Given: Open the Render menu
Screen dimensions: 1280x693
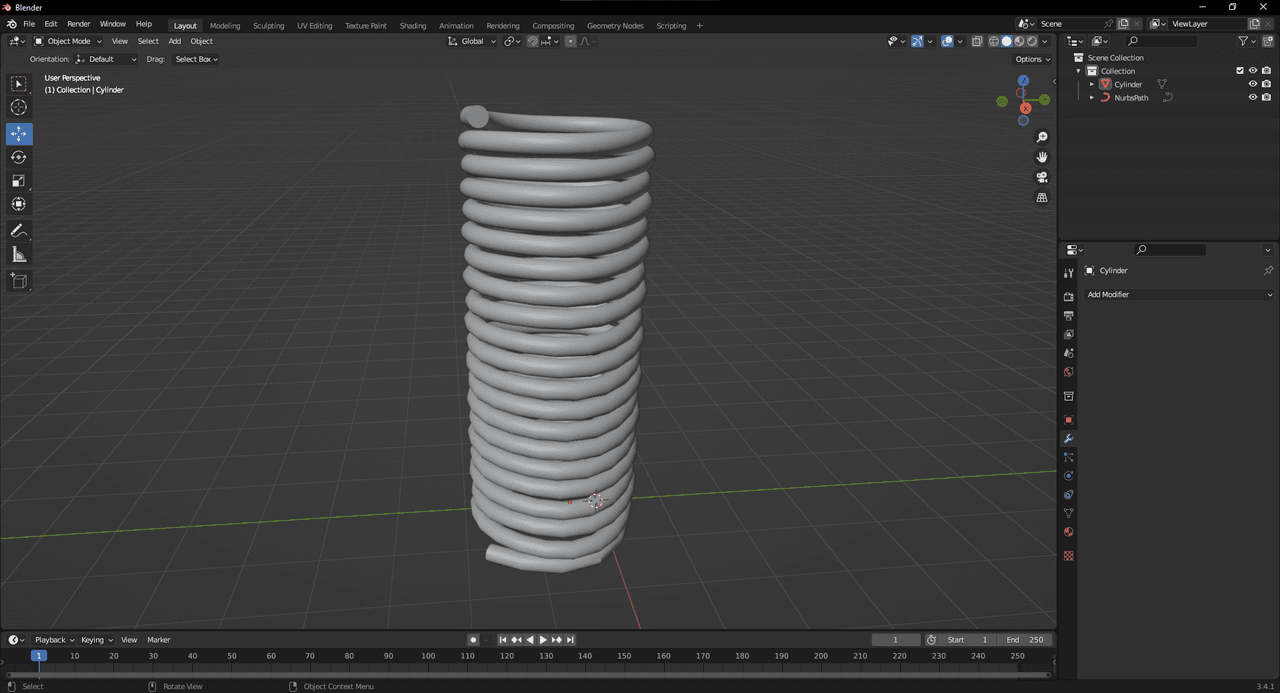Looking at the screenshot, I should (78, 23).
